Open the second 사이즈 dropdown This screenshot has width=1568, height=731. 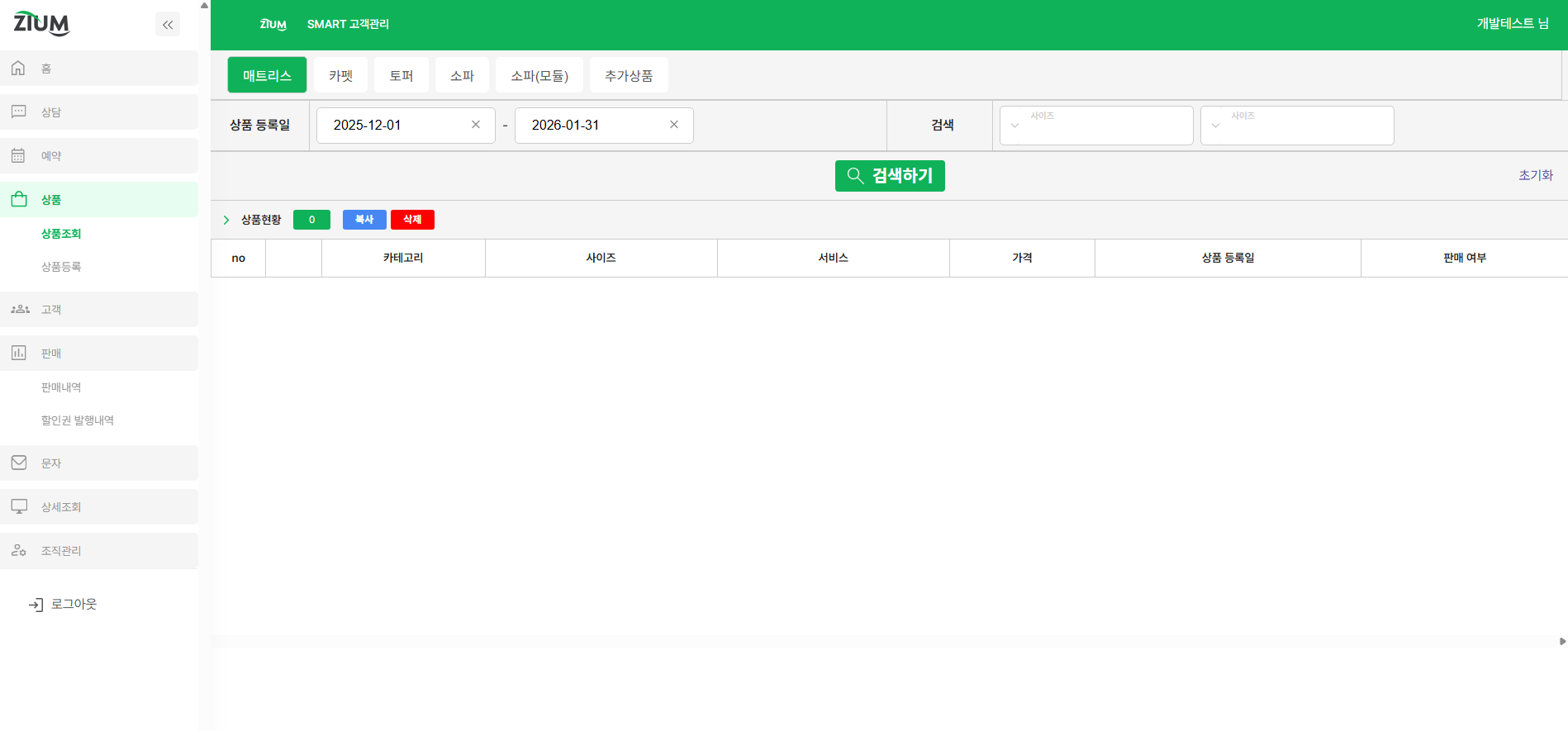[1297, 126]
